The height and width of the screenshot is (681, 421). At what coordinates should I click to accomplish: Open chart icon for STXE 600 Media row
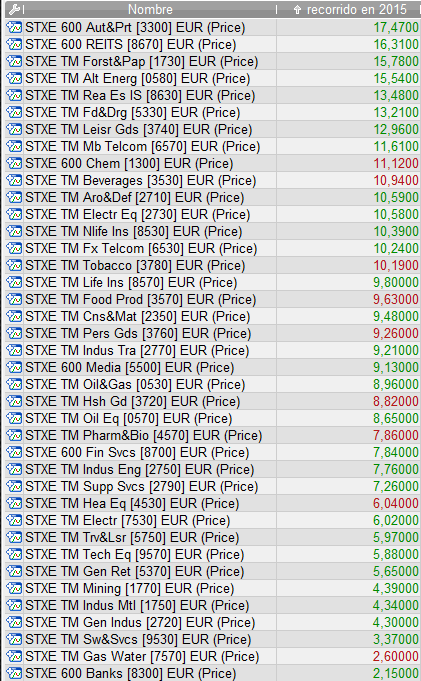tap(14, 368)
